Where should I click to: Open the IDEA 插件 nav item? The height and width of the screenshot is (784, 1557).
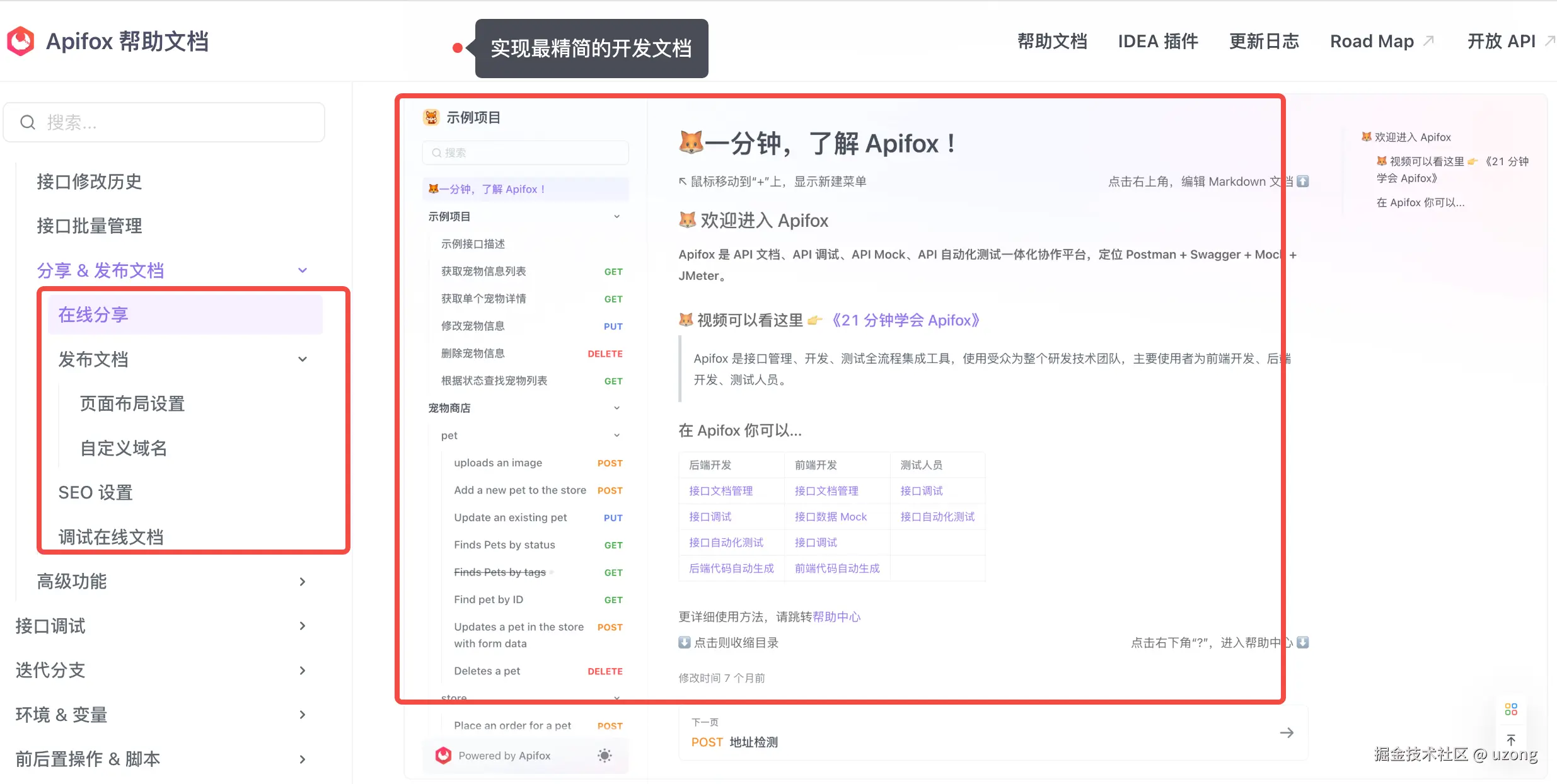[1157, 42]
